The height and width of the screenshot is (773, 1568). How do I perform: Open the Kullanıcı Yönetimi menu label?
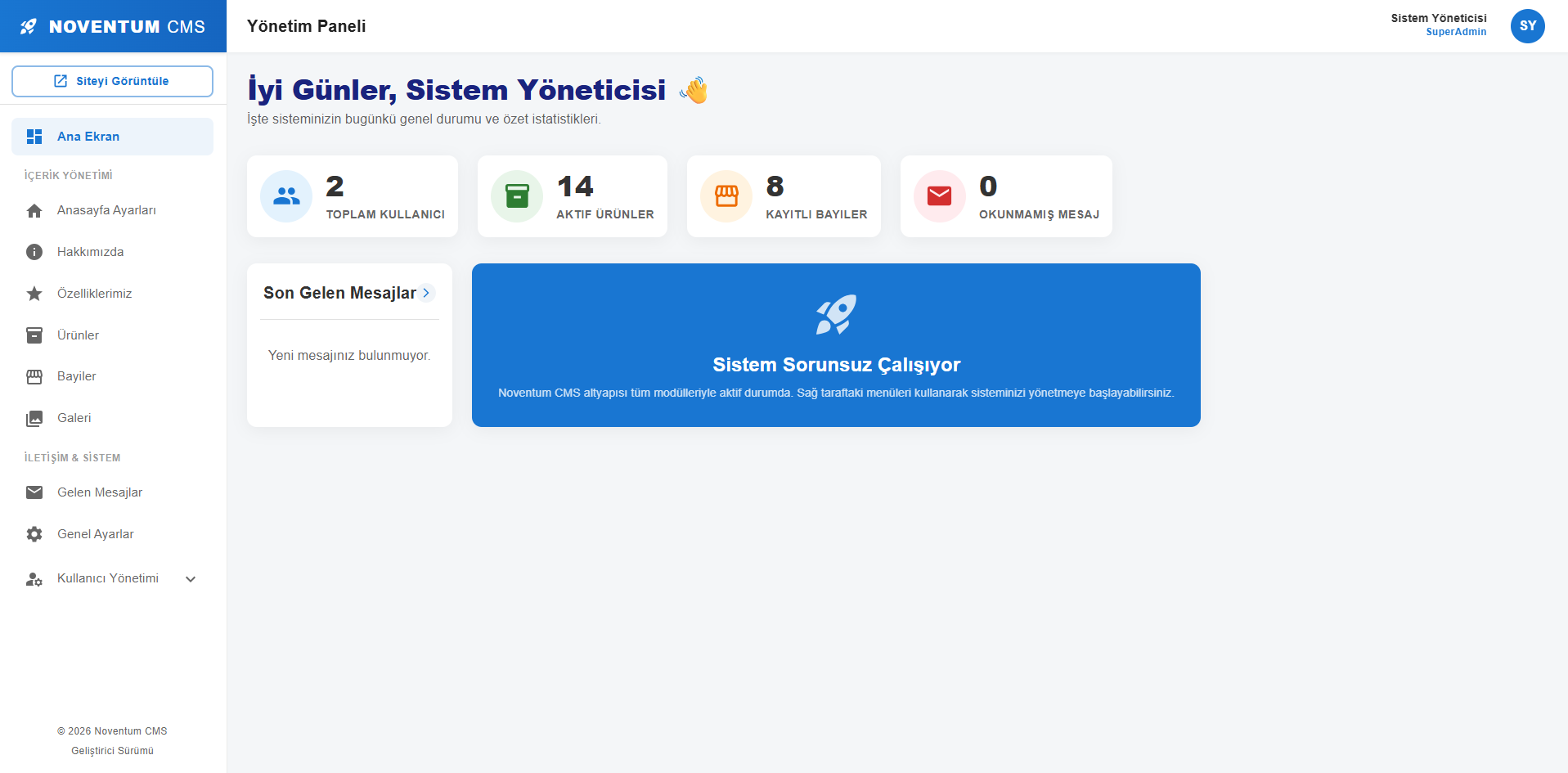[x=108, y=578]
